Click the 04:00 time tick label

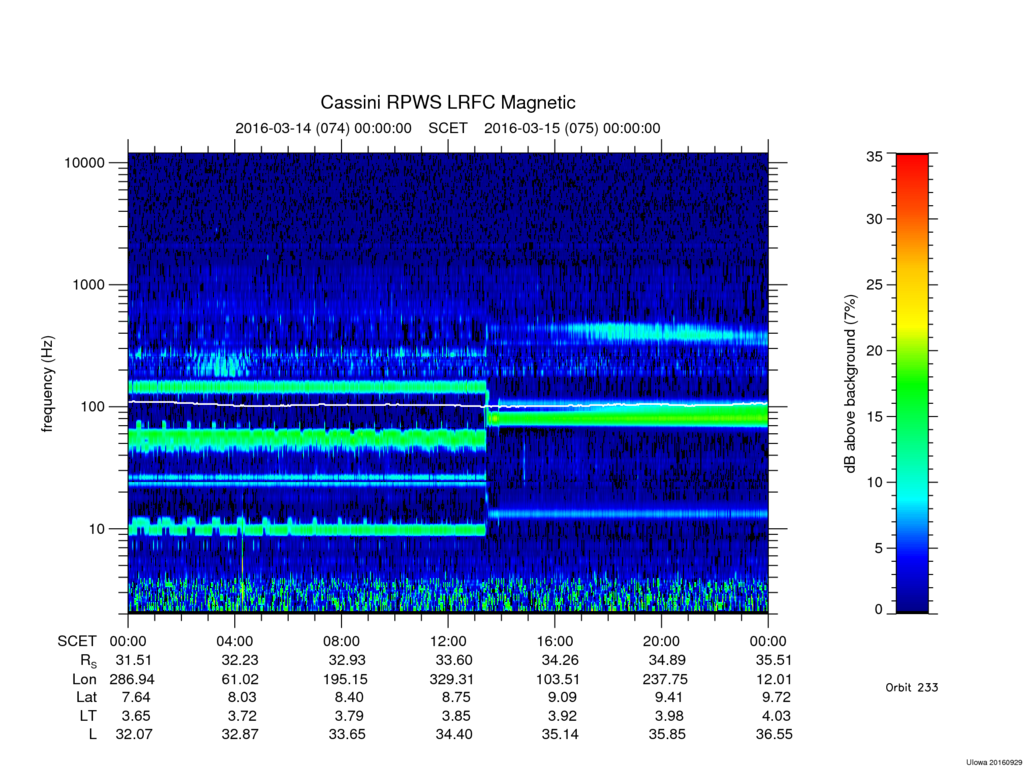coord(234,642)
